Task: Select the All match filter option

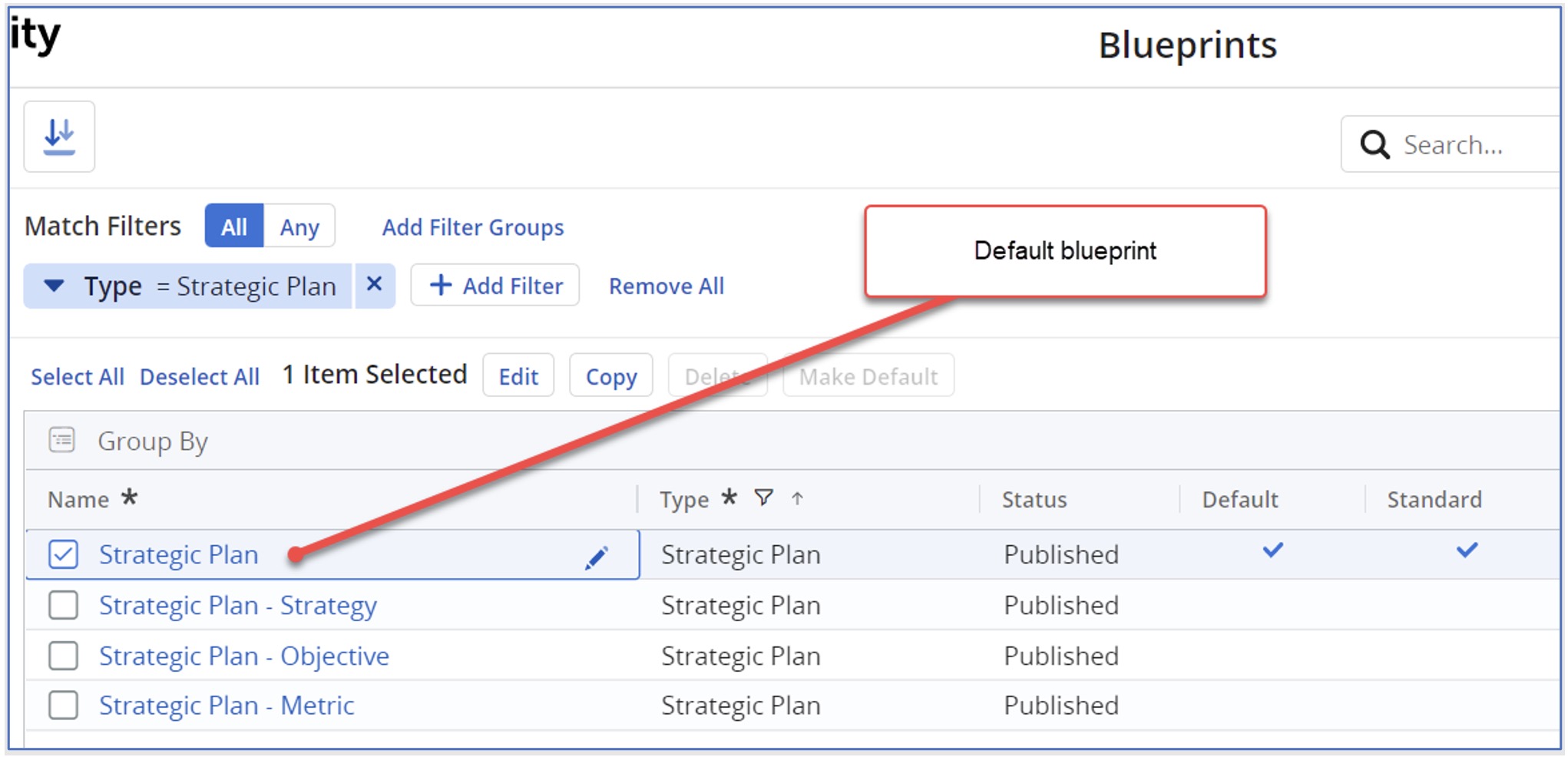Action: pos(234,226)
